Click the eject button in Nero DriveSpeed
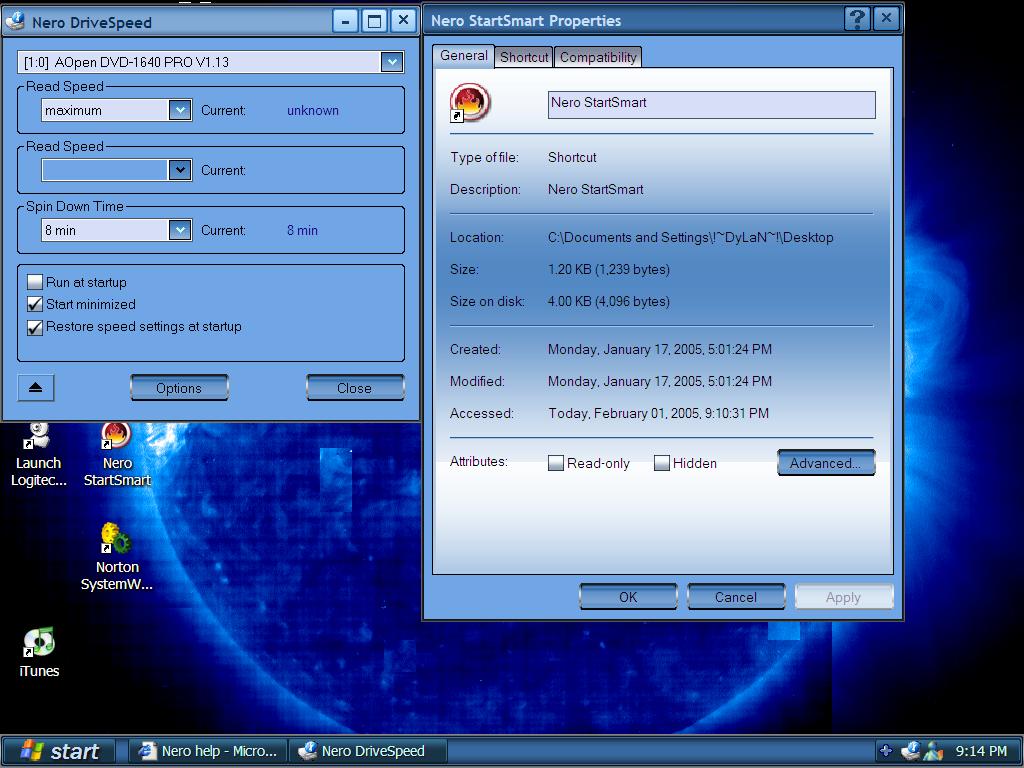The height and width of the screenshot is (768, 1024). click(35, 388)
